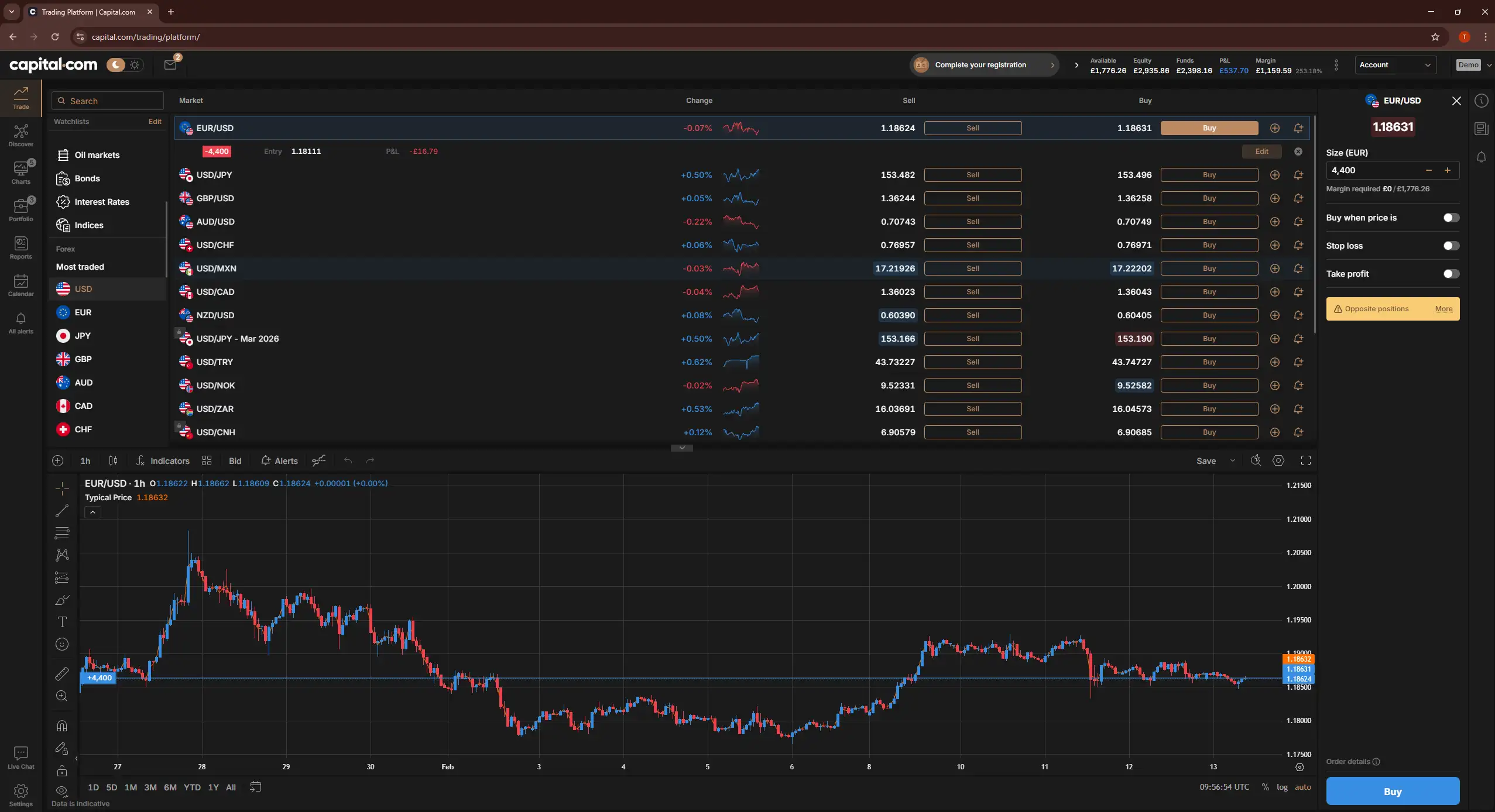The image size is (1495, 812).
Task: Open the Account dropdown at the top
Action: coord(1395,64)
